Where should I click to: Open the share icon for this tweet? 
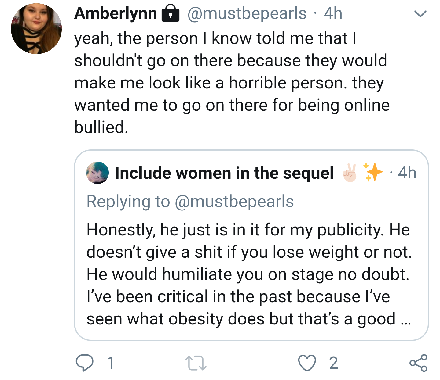[418, 363]
